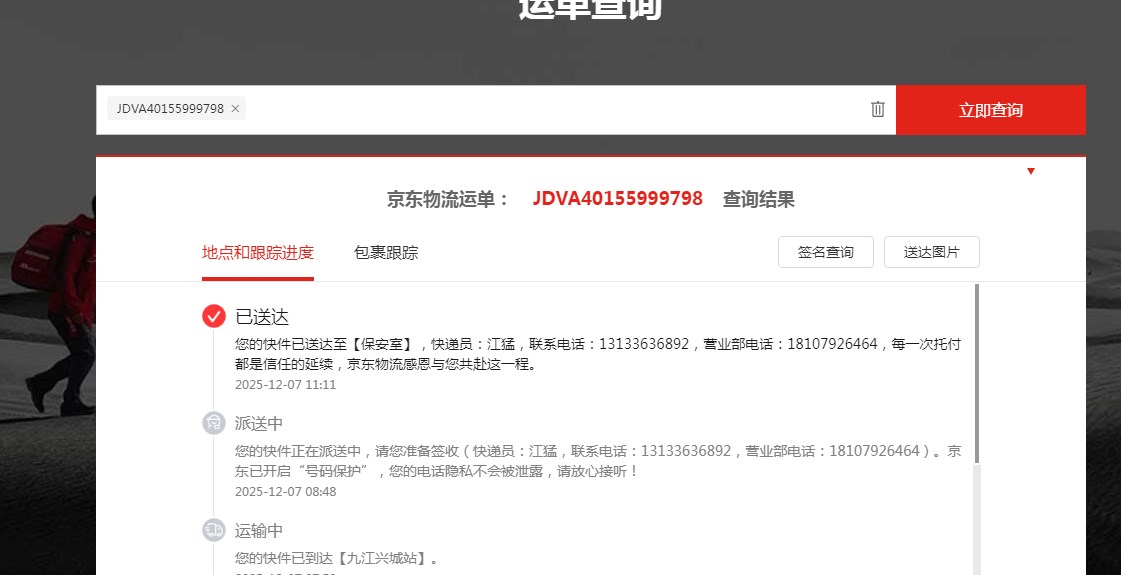Remove the JDVA40155999798 tag with its ×
The image size is (1121, 575).
coord(235,109)
